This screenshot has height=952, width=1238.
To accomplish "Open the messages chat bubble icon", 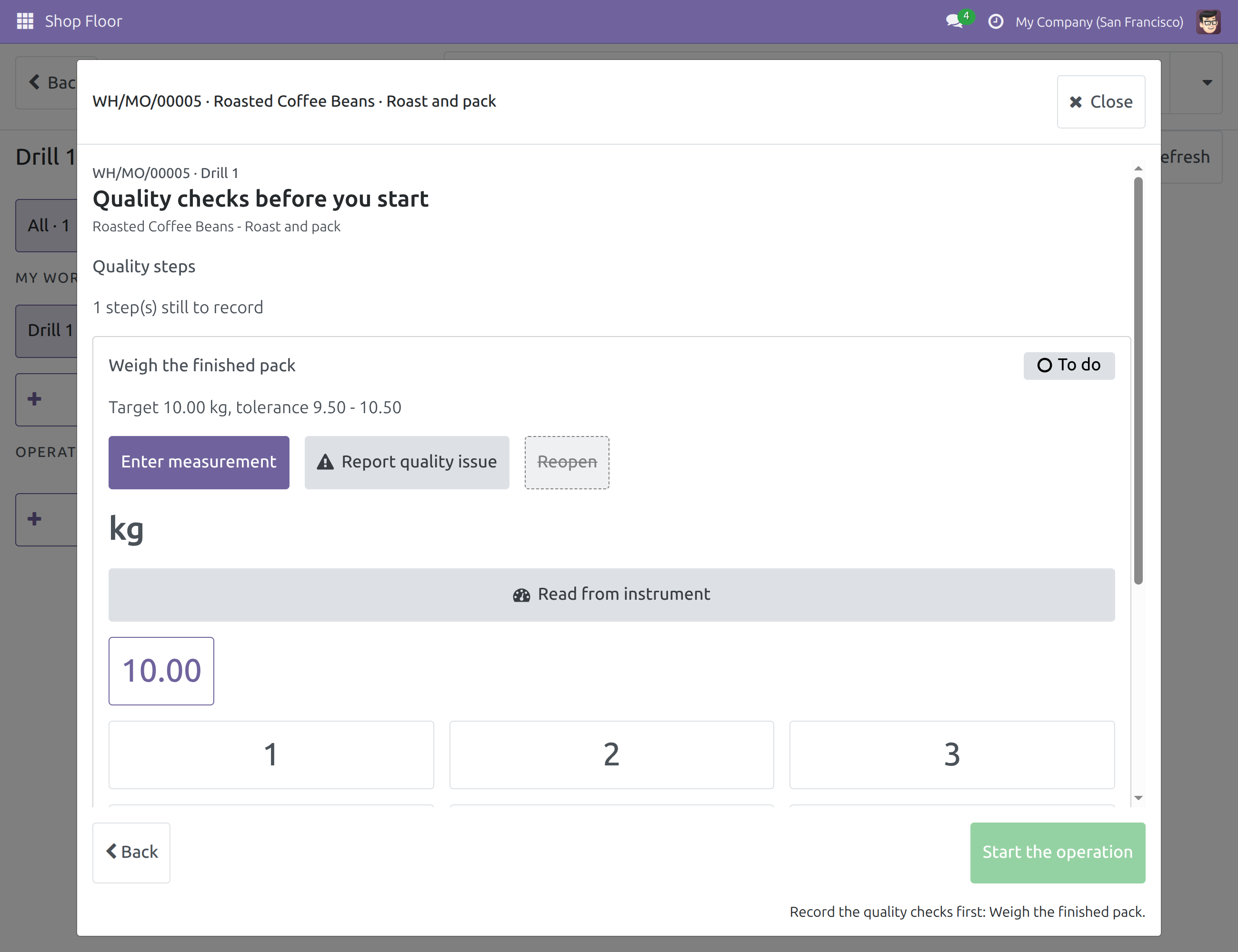I will 955,21.
